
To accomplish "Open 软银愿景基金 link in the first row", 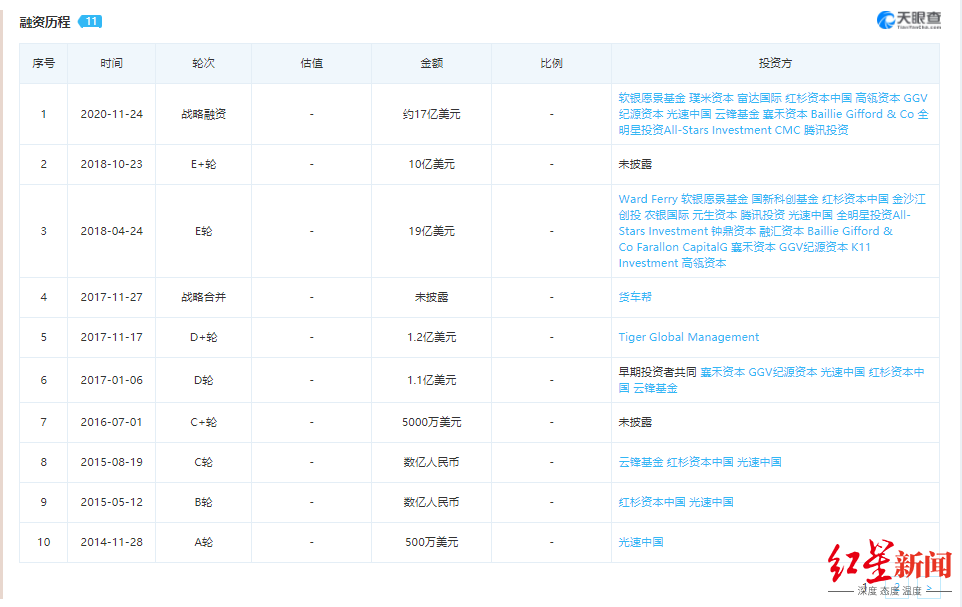I will pos(652,98).
